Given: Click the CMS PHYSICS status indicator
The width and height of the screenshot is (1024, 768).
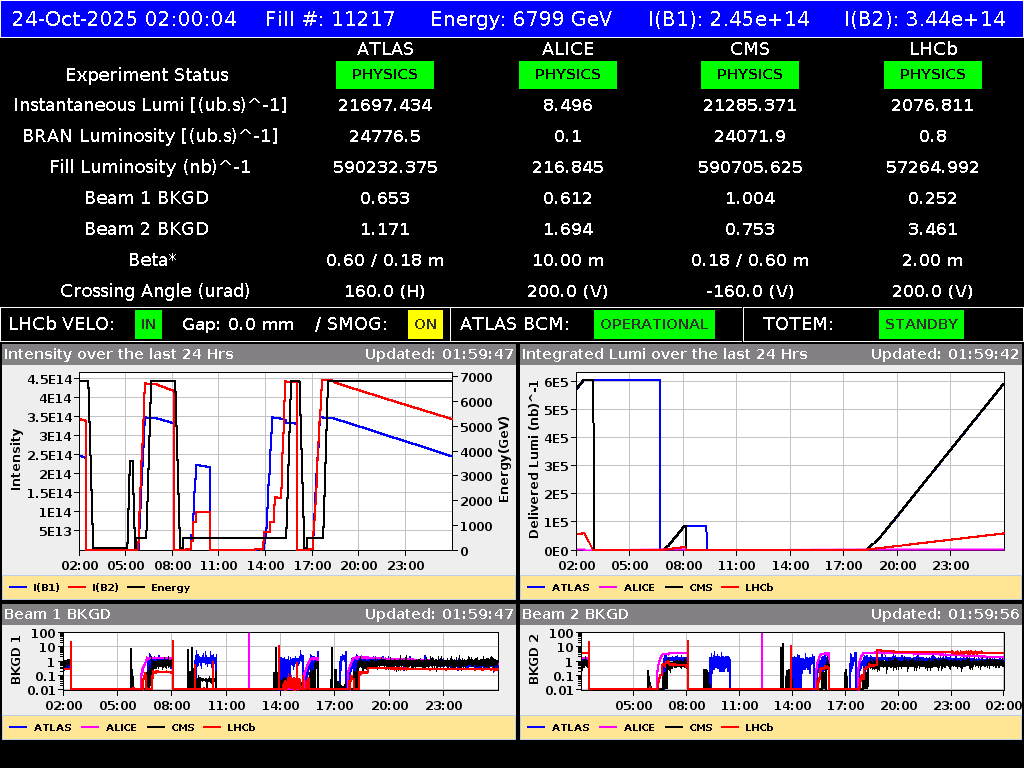Looking at the screenshot, I should point(750,74).
